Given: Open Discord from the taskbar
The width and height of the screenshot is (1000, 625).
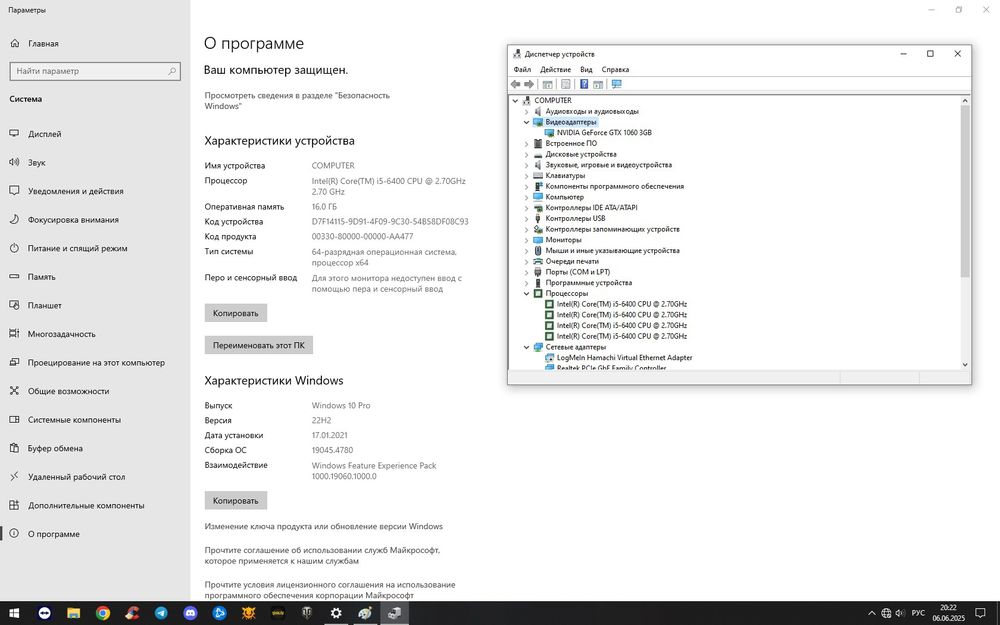Looking at the screenshot, I should click(x=190, y=613).
